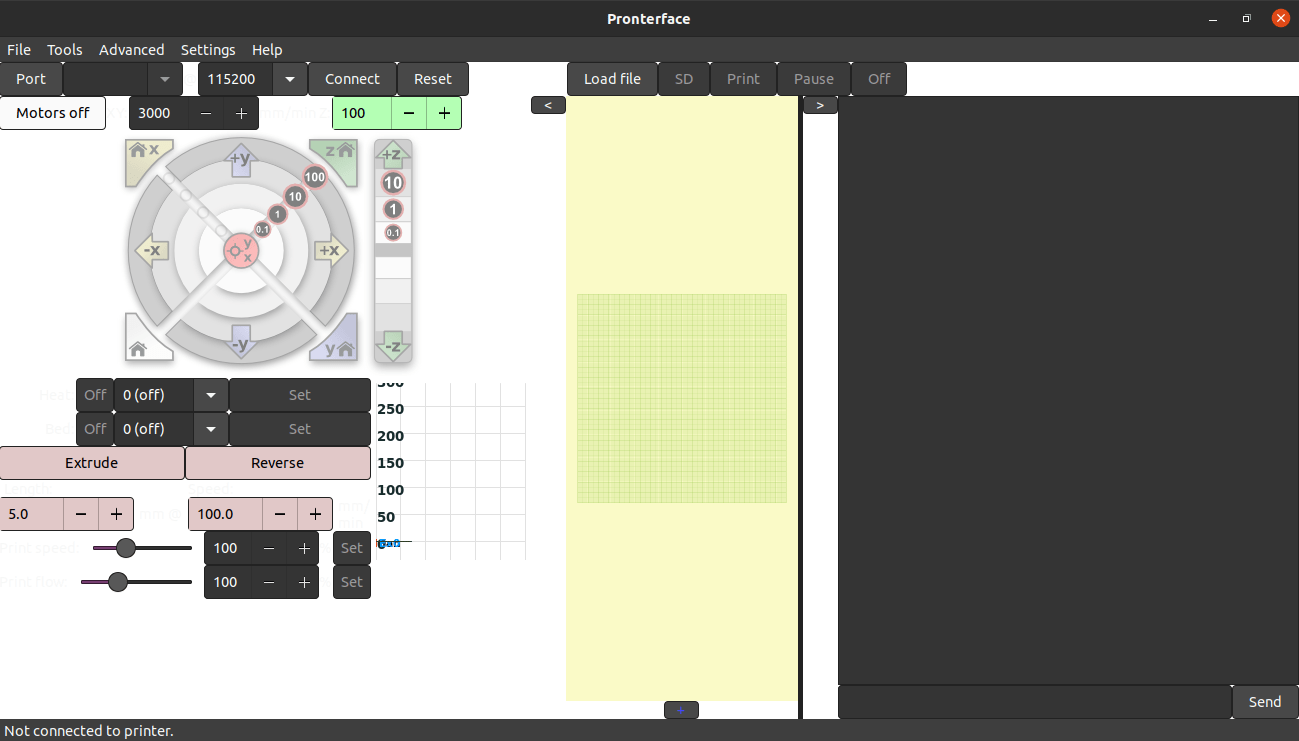Click Set button for print speed
The height and width of the screenshot is (741, 1299).
pos(352,548)
